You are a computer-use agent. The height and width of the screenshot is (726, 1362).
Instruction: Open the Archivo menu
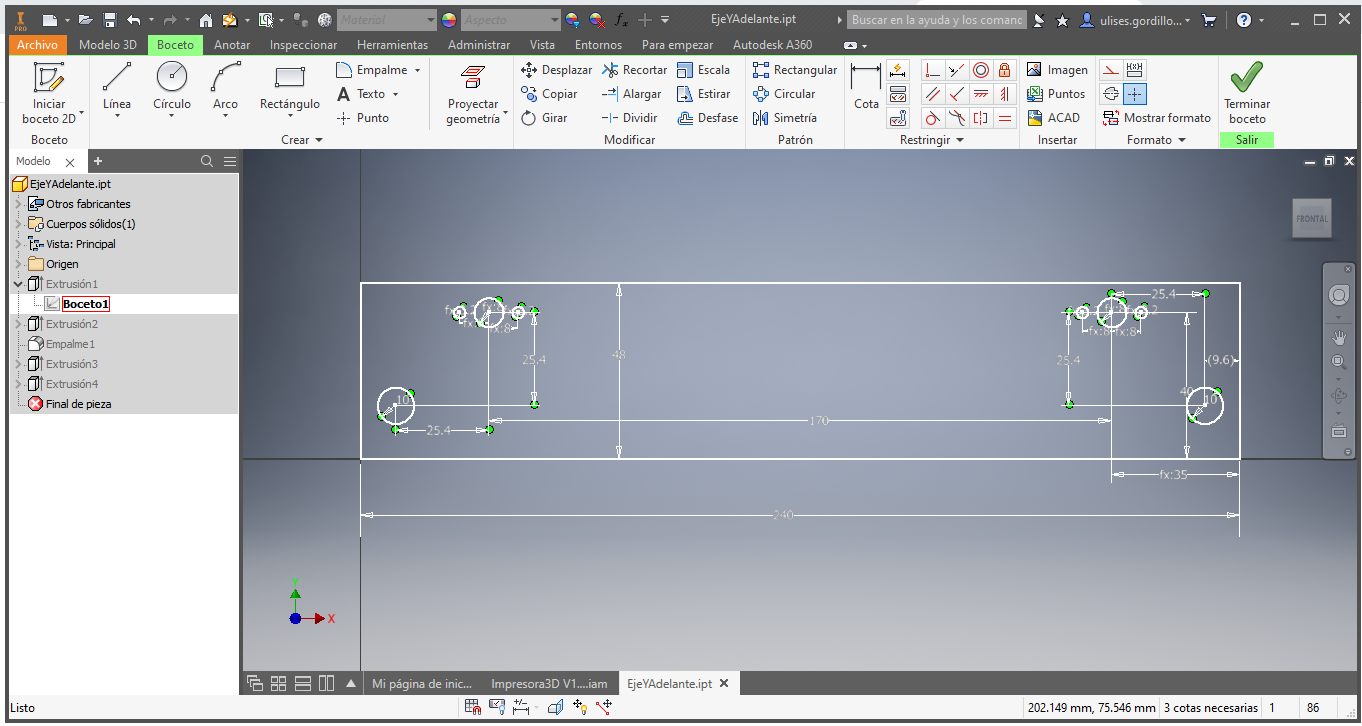coord(38,45)
